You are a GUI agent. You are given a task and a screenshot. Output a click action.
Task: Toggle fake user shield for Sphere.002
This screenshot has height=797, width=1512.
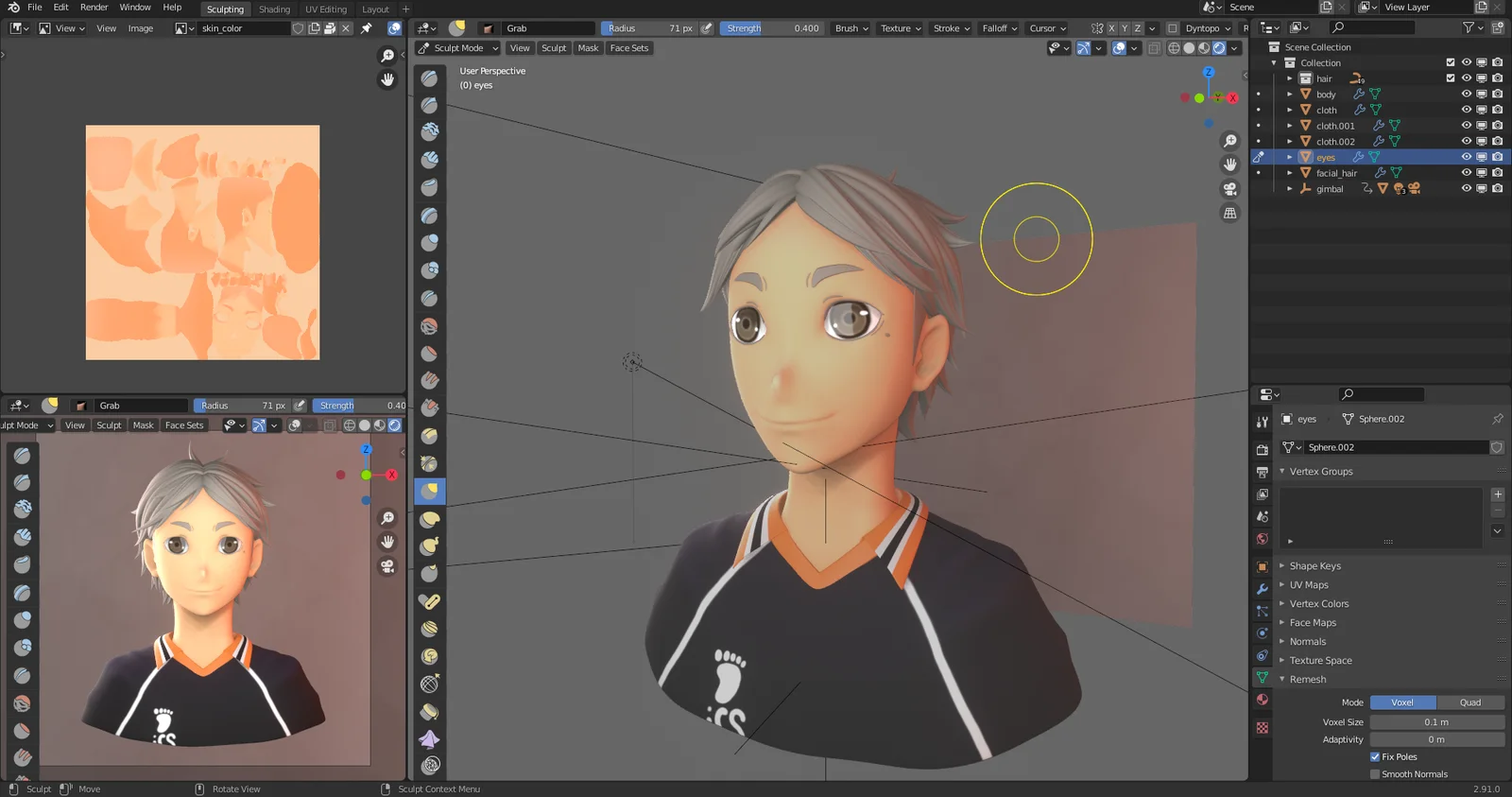(1497, 447)
